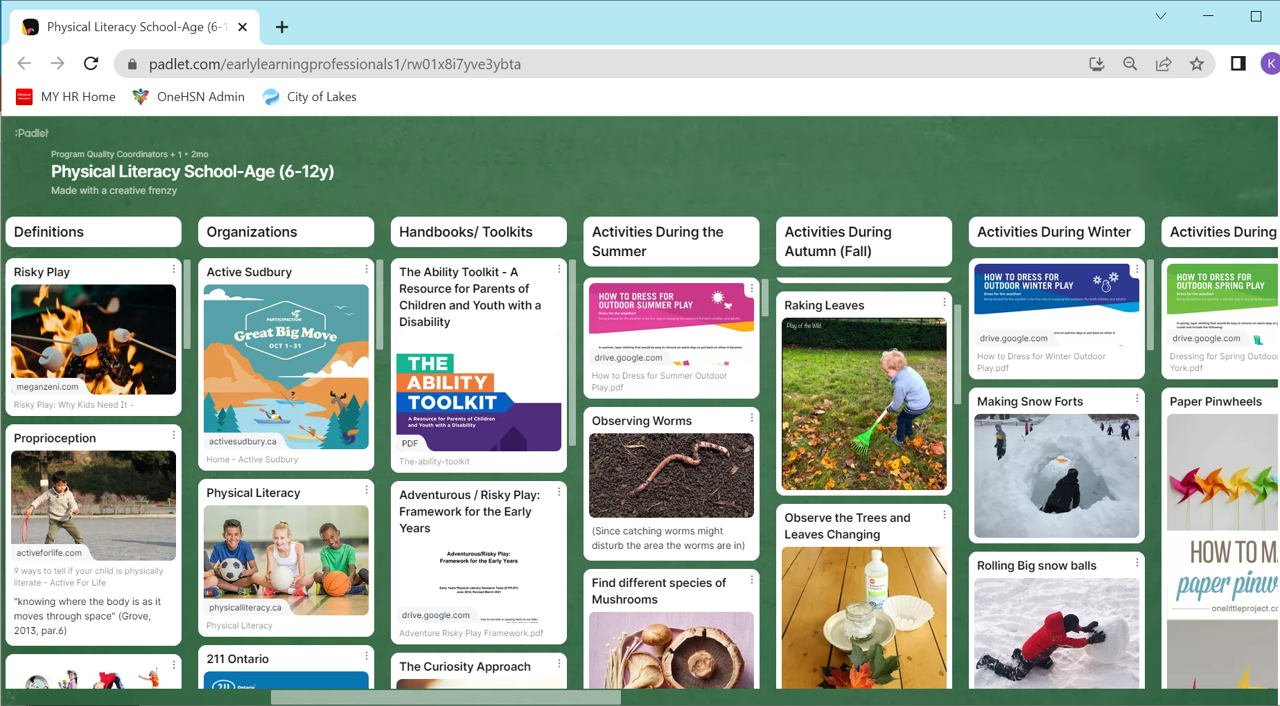Open the Making Snow Forts image
Image resolution: width=1280 pixels, height=706 pixels.
(x=1056, y=476)
